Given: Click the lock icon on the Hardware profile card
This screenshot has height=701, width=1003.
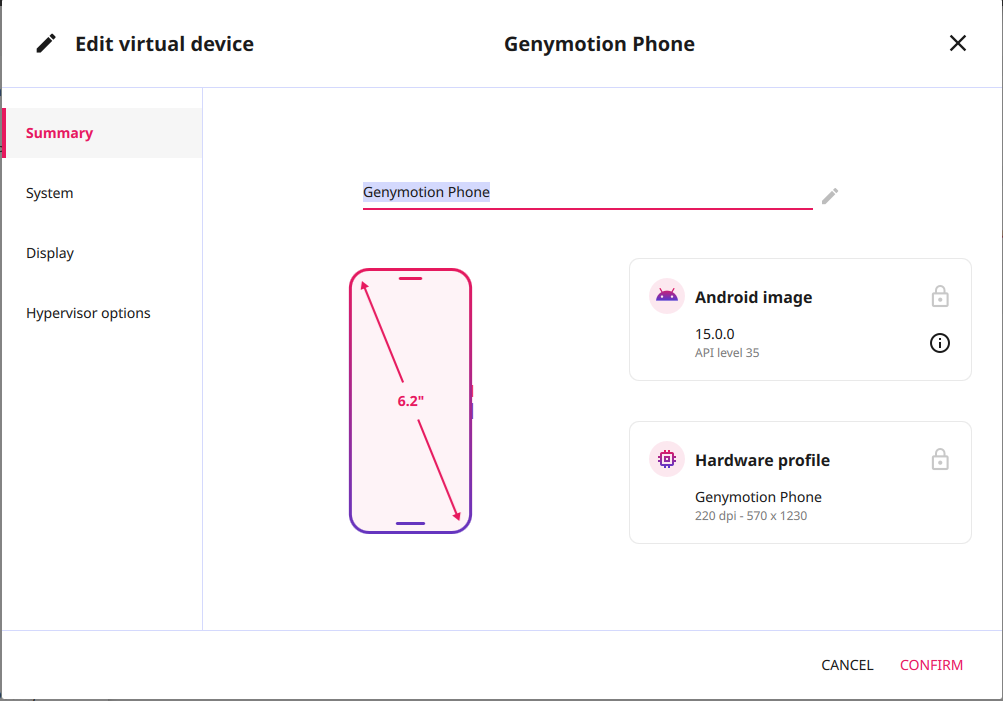Looking at the screenshot, I should pos(939,459).
